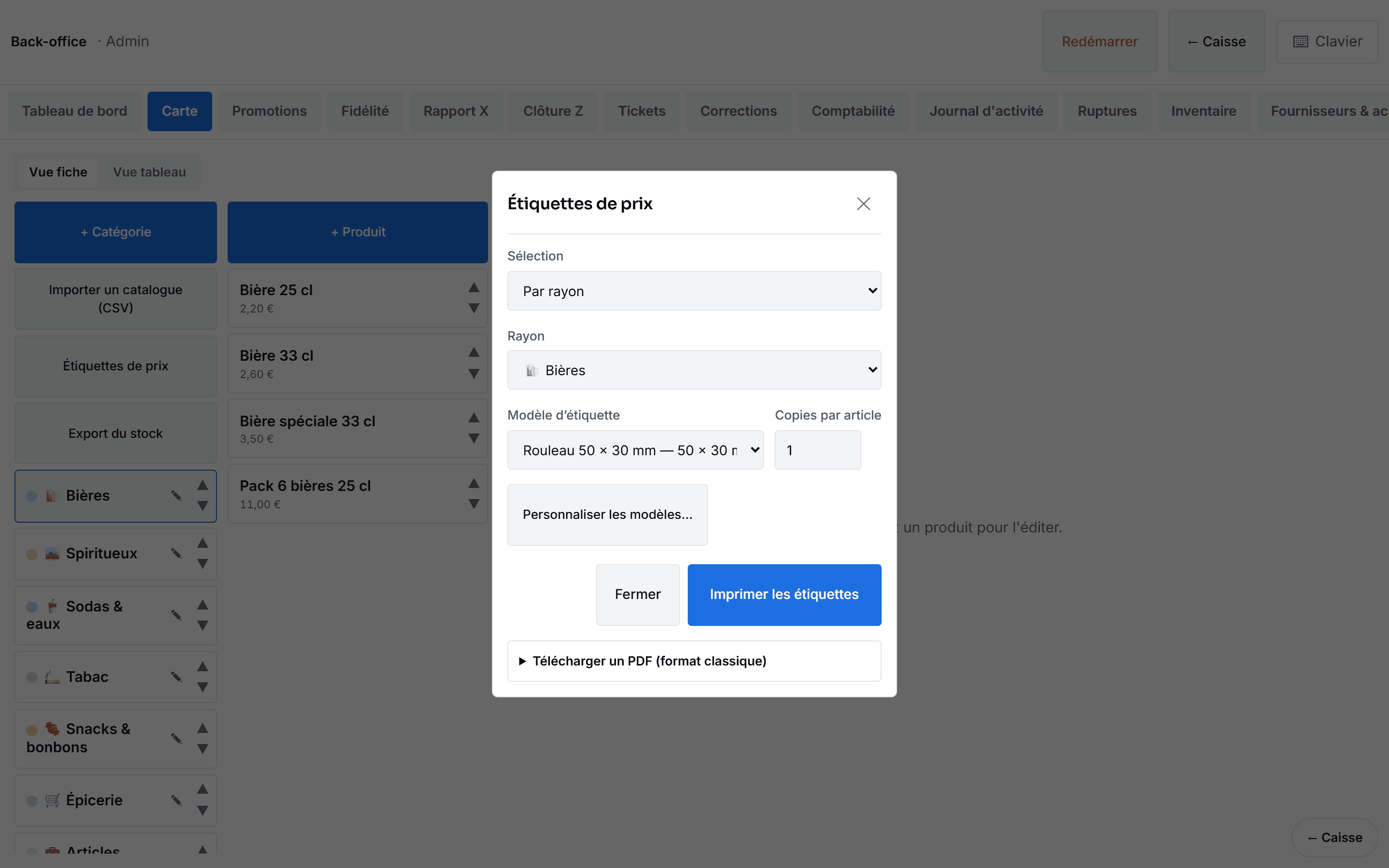Open the Inventaire tab

1204,111
